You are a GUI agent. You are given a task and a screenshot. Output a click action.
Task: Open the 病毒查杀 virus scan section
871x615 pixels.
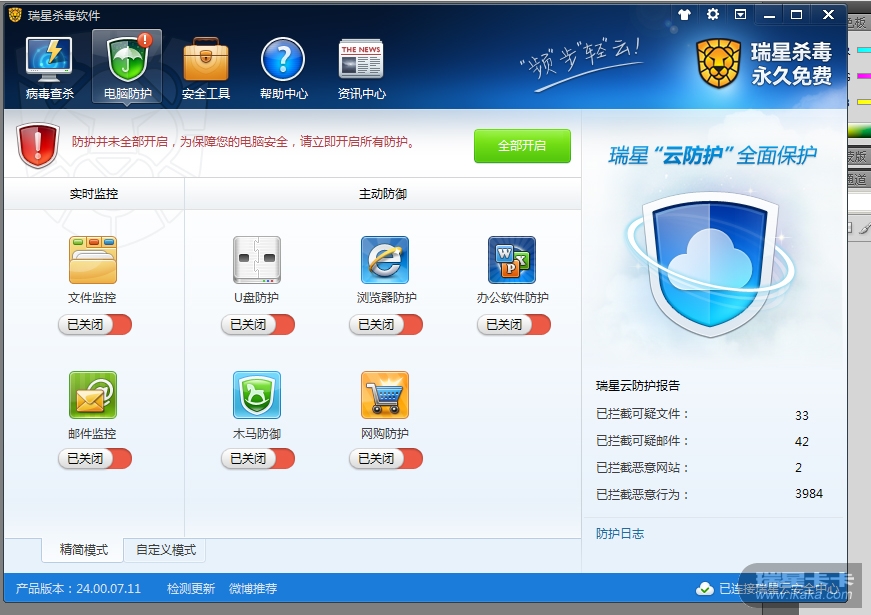point(49,68)
